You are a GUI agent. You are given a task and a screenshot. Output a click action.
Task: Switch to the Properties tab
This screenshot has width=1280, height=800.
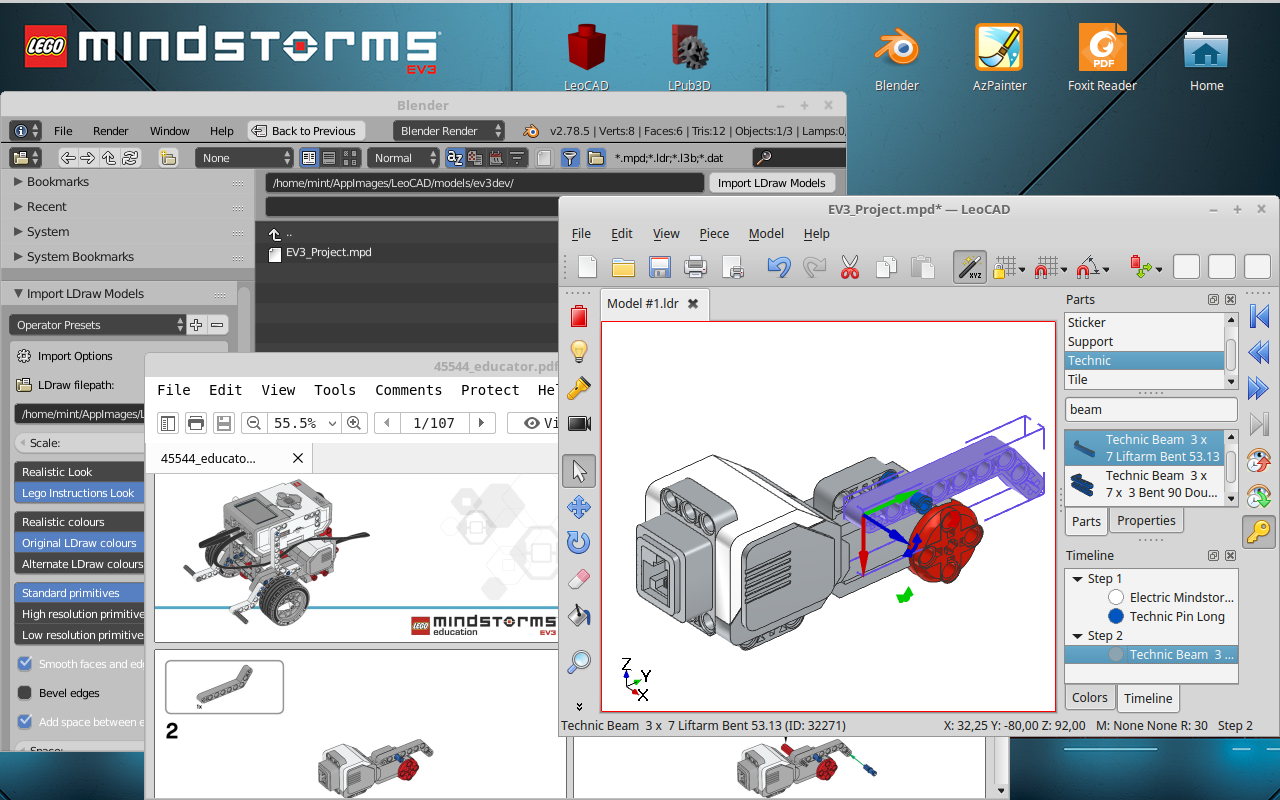pyautogui.click(x=1146, y=521)
